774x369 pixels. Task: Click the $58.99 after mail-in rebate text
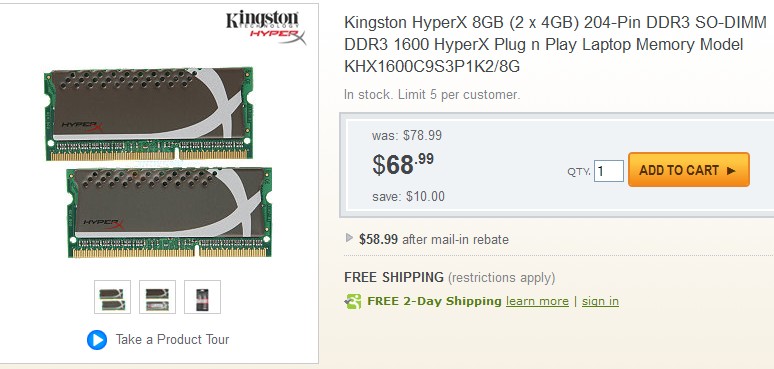[x=434, y=240]
